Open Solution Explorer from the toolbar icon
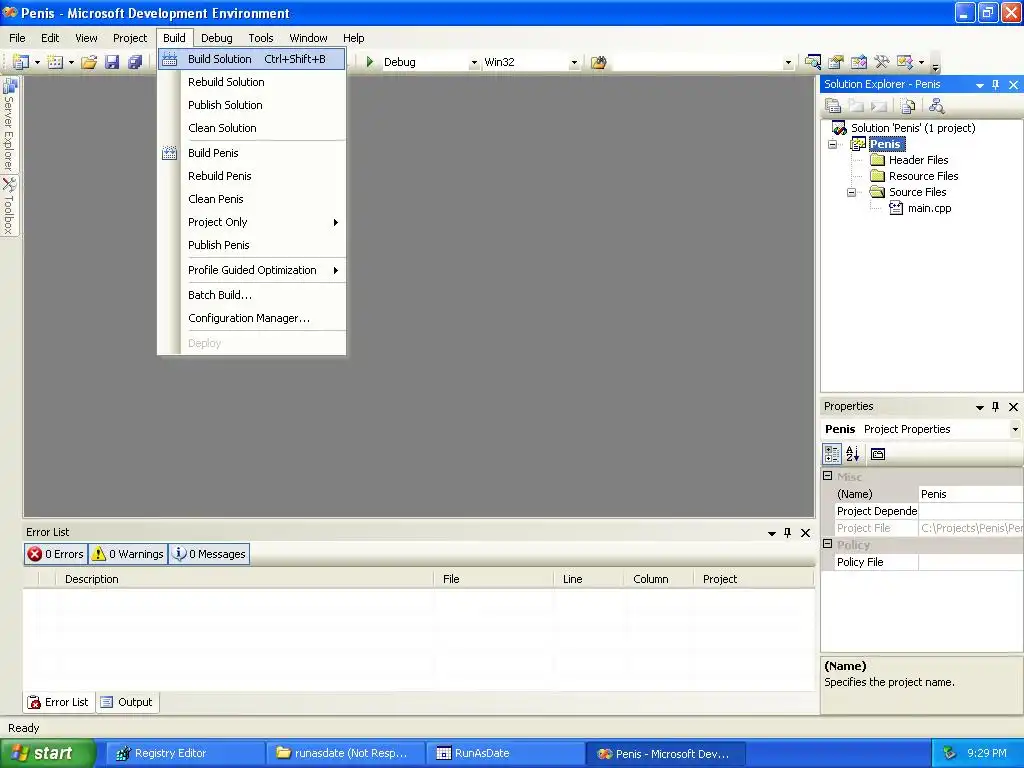Viewport: 1024px width, 768px height. click(812, 62)
